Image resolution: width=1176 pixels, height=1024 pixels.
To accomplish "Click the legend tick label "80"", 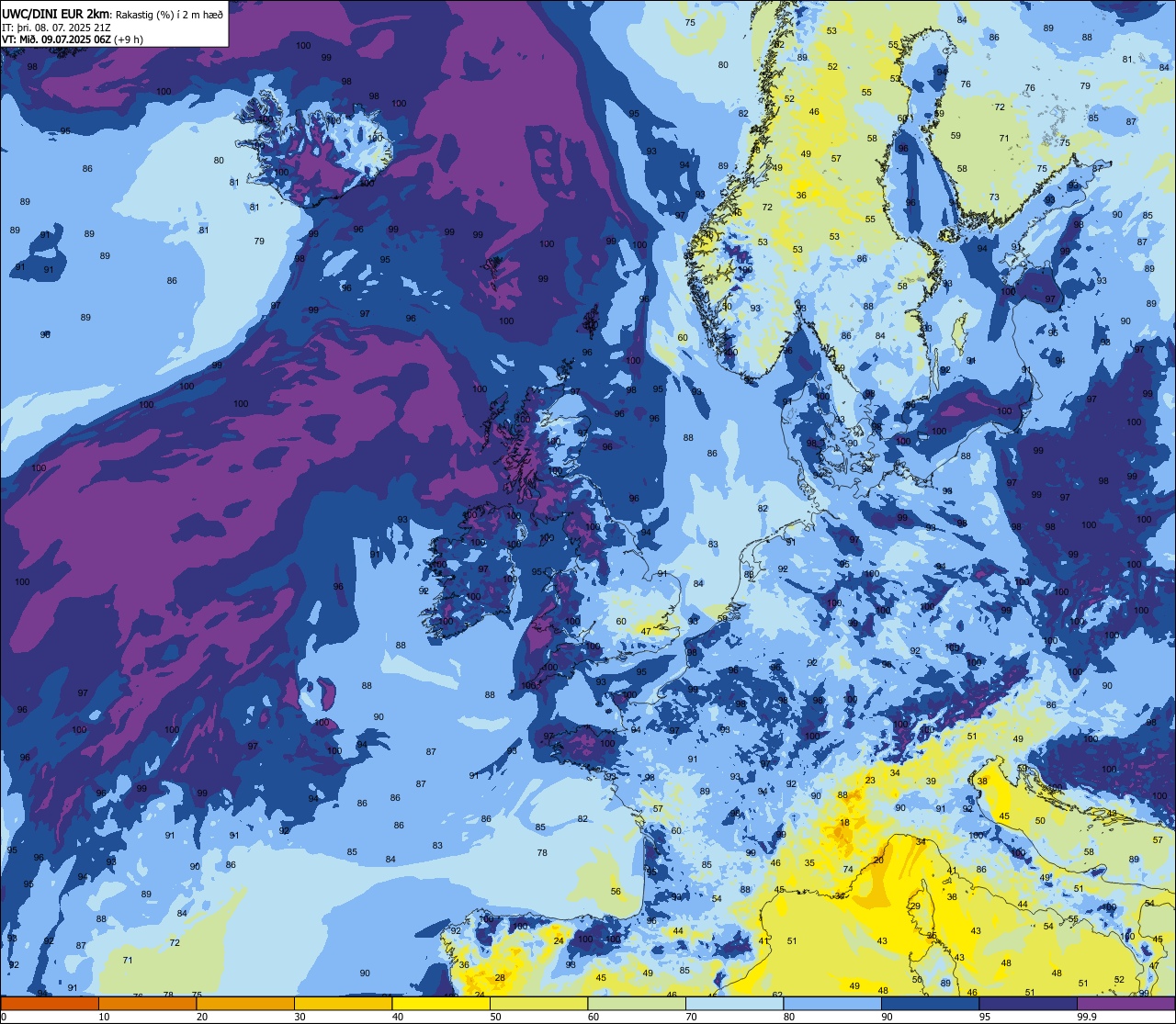I will tap(789, 1017).
